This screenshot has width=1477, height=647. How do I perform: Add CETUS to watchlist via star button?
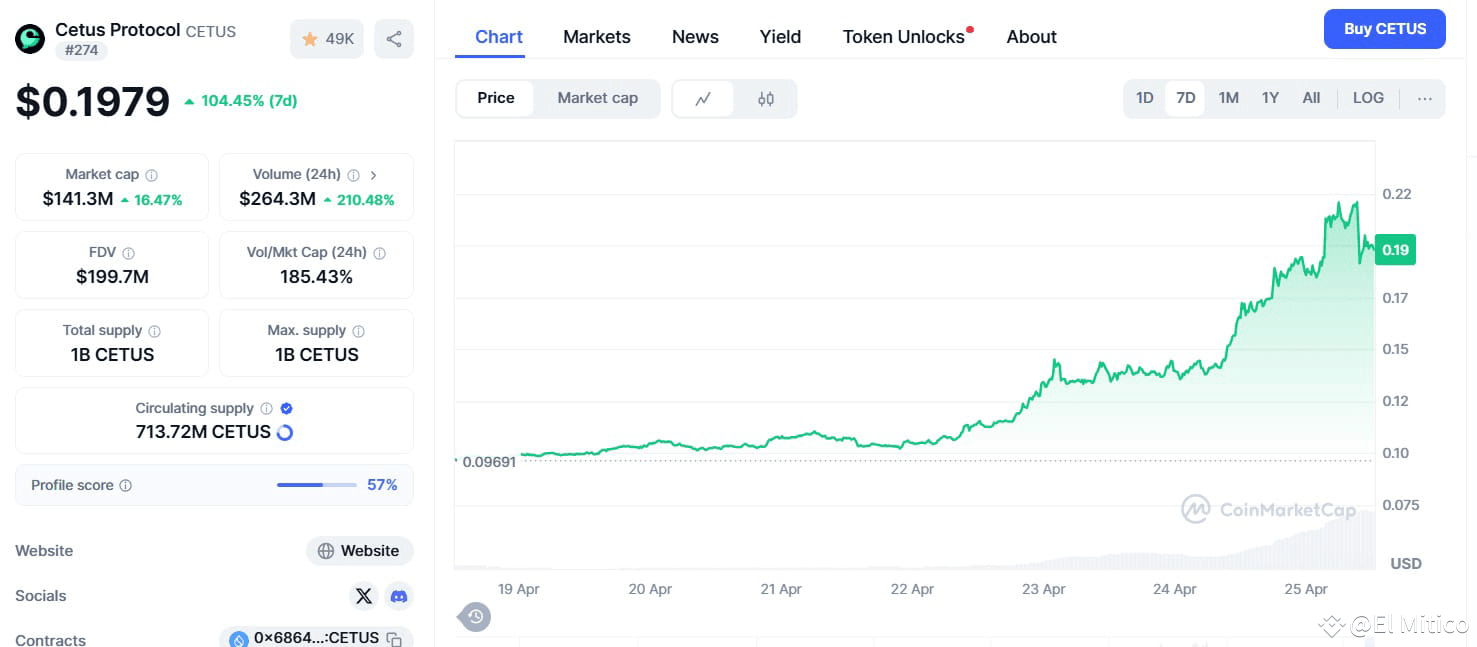pyautogui.click(x=327, y=39)
